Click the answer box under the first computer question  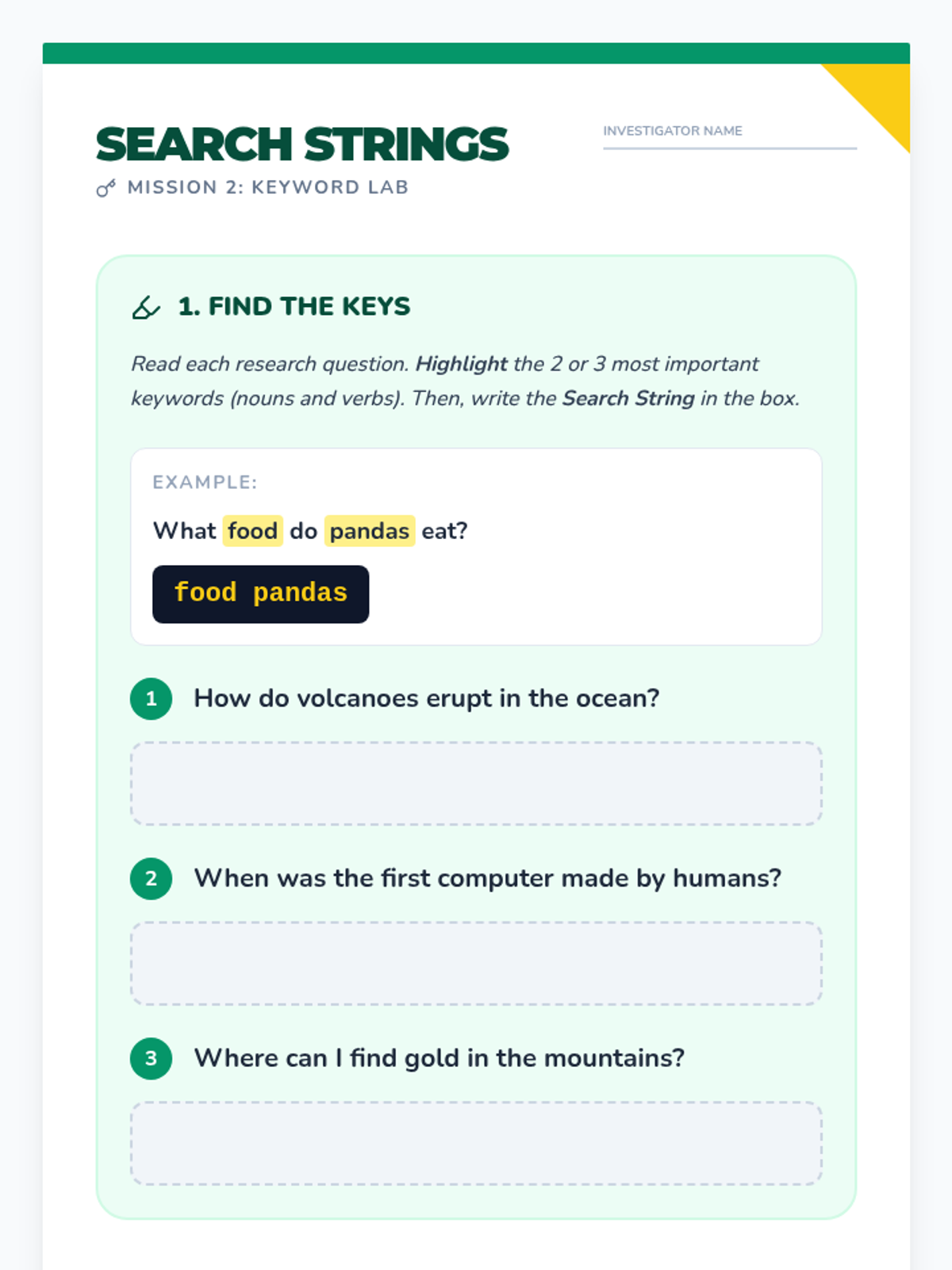pyautogui.click(x=476, y=964)
